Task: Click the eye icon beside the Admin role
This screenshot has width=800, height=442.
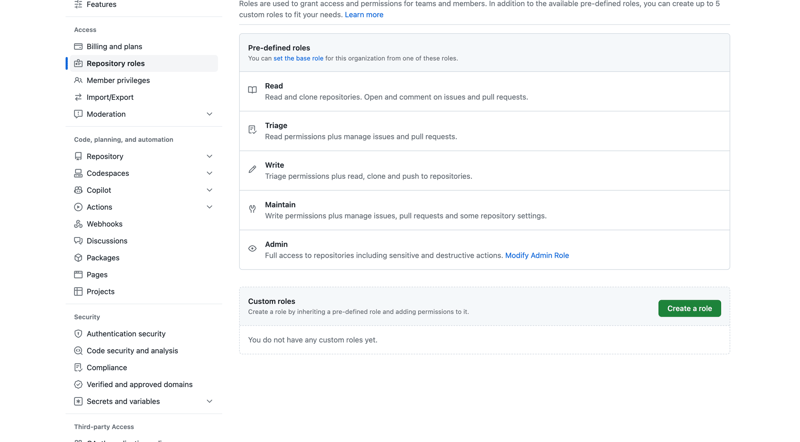Action: (x=252, y=249)
